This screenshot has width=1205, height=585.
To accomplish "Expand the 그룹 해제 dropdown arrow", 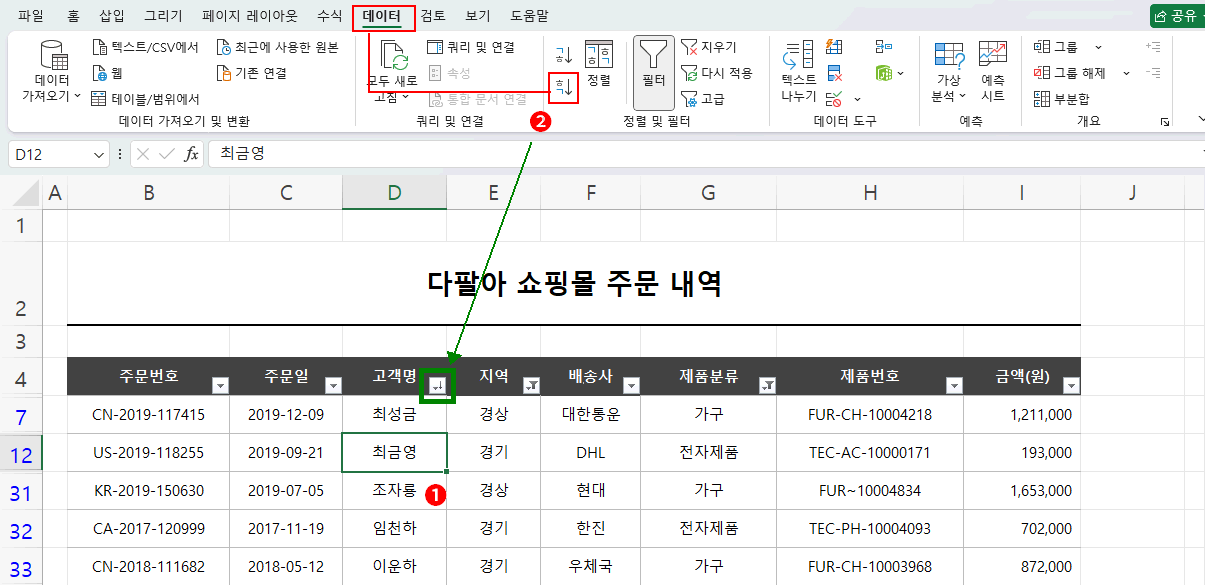I will [x=1126, y=73].
